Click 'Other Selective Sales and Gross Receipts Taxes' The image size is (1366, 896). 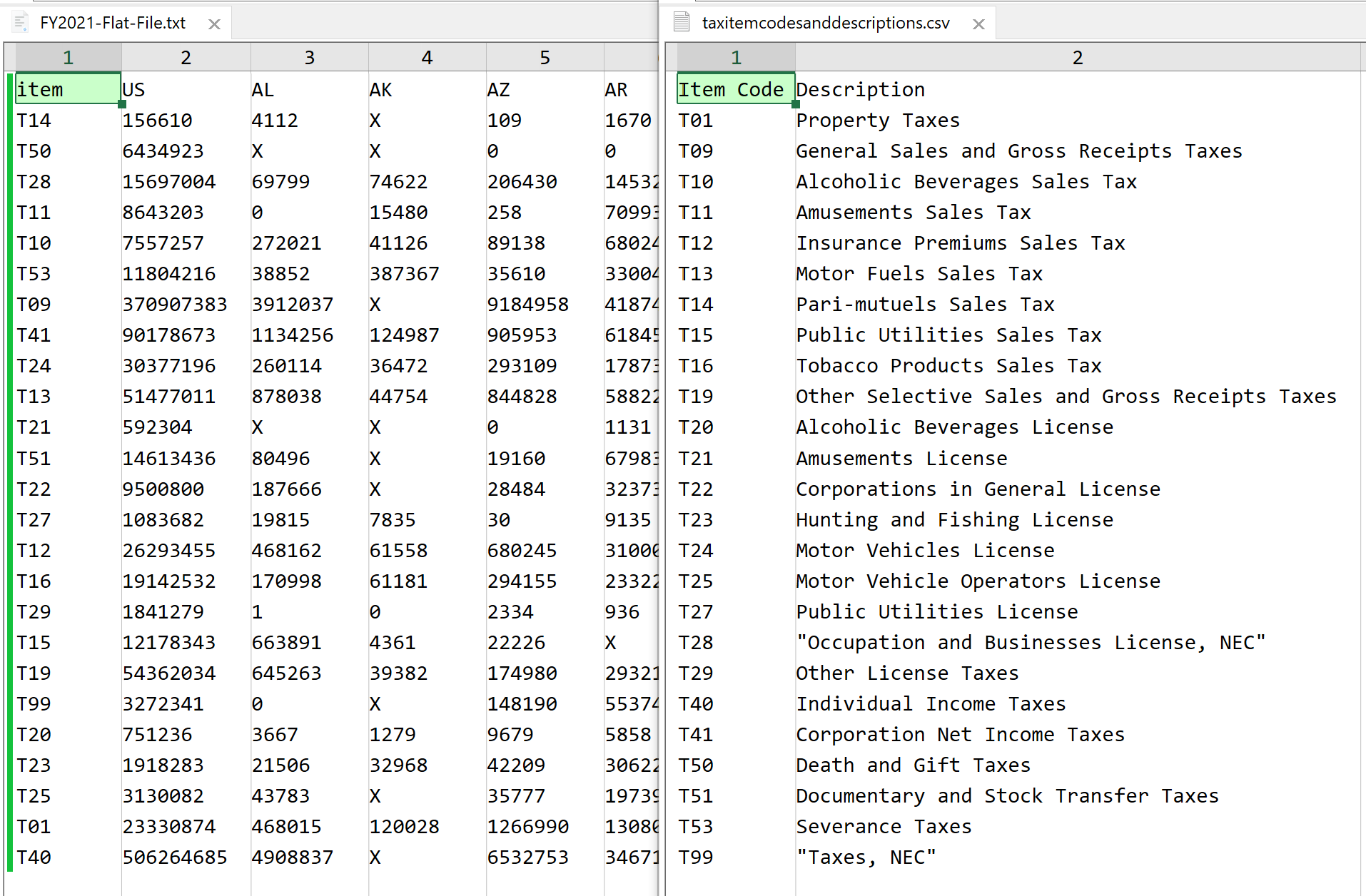click(x=1066, y=397)
